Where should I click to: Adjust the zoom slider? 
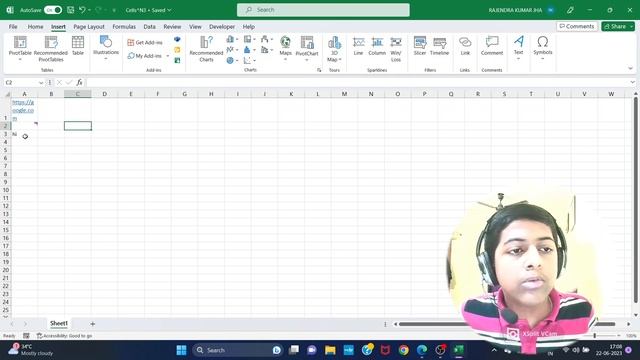click(x=595, y=336)
